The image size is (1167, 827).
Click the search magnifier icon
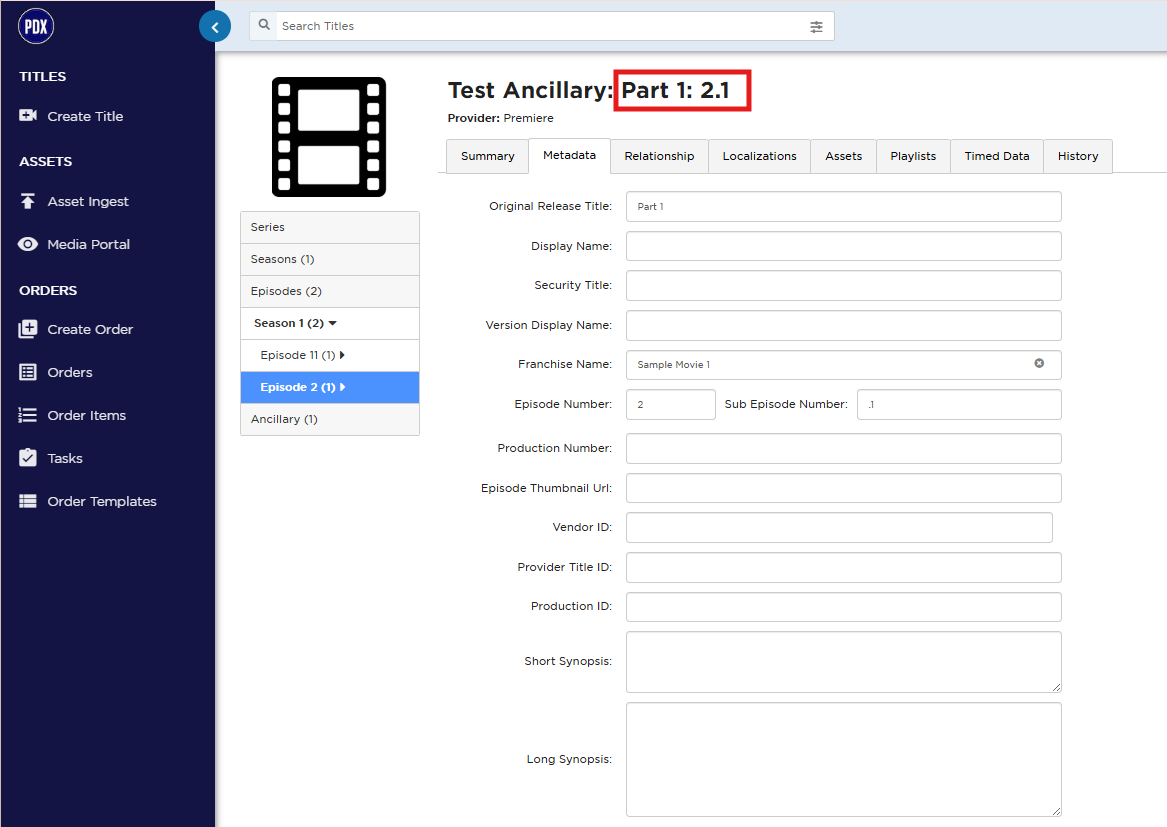(x=264, y=25)
